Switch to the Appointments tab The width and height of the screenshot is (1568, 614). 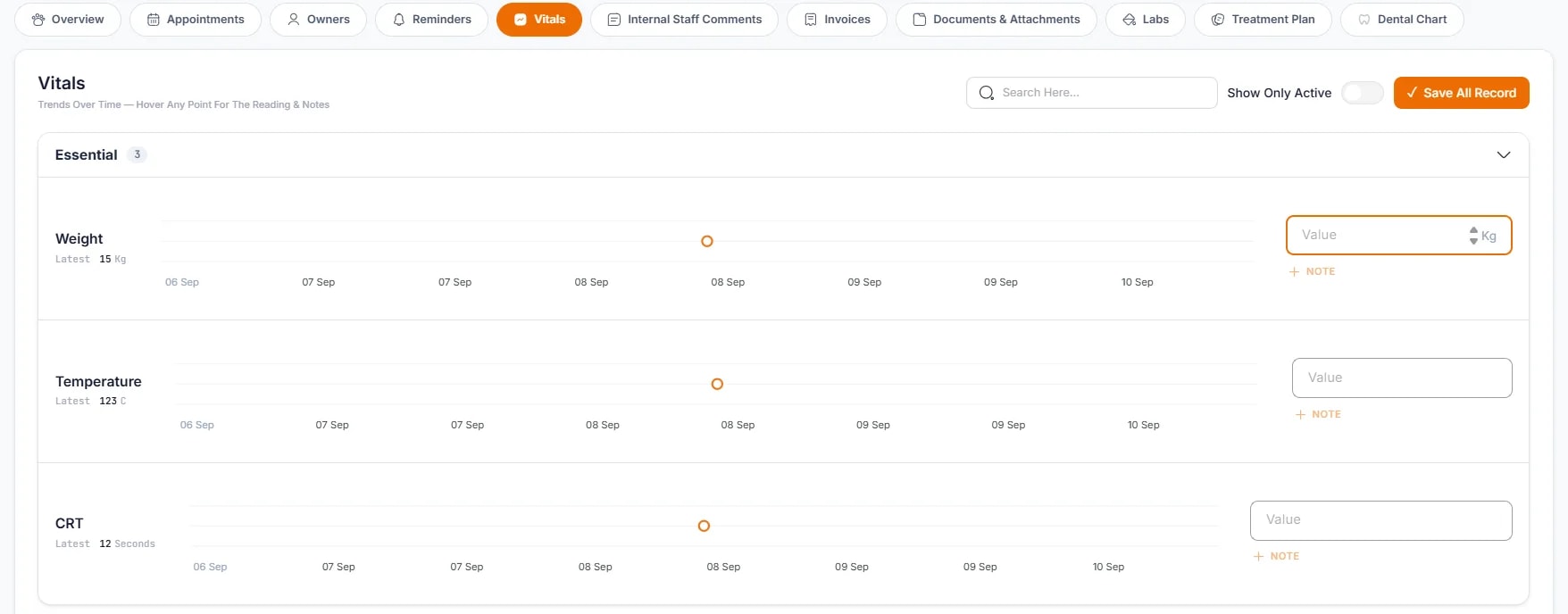[x=196, y=20]
